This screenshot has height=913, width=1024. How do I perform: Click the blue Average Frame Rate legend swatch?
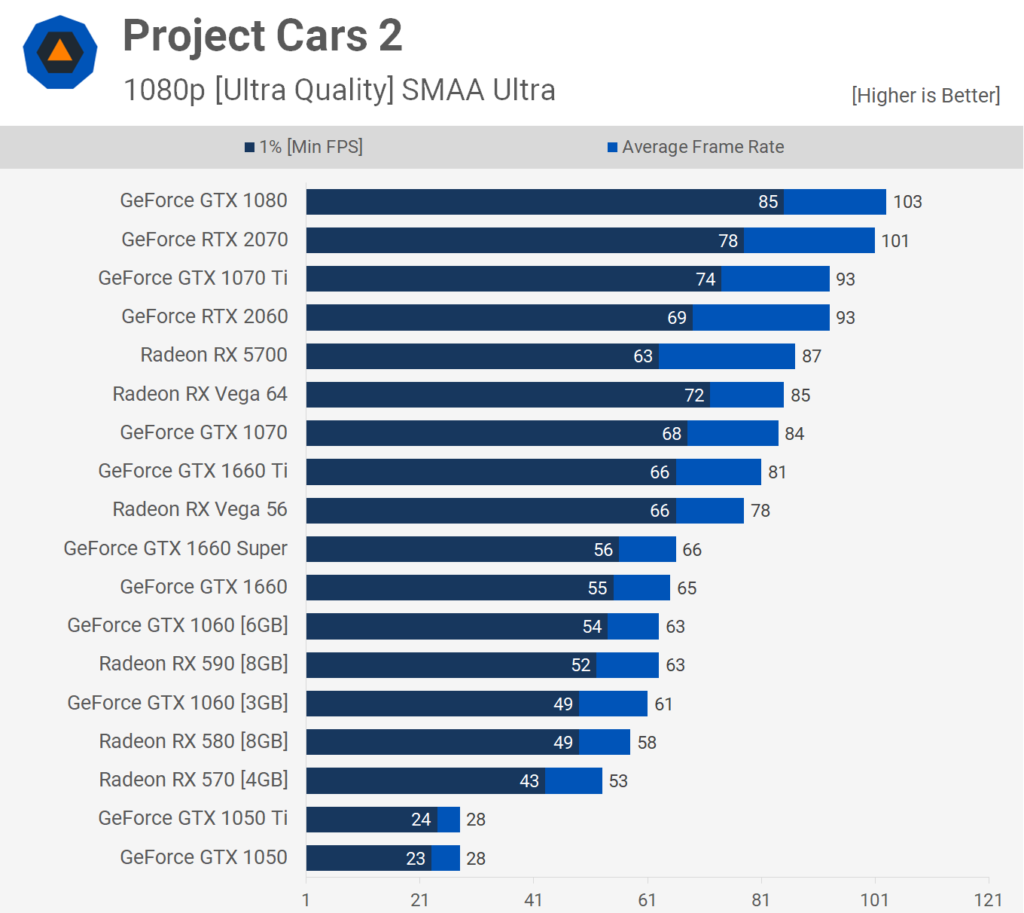pos(613,148)
